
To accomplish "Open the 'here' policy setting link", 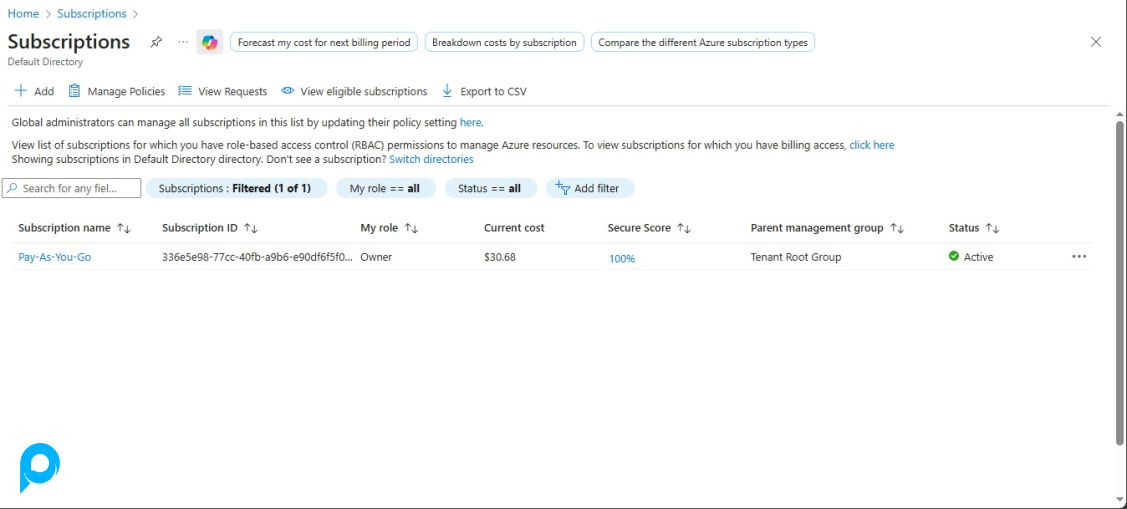I will 471,122.
